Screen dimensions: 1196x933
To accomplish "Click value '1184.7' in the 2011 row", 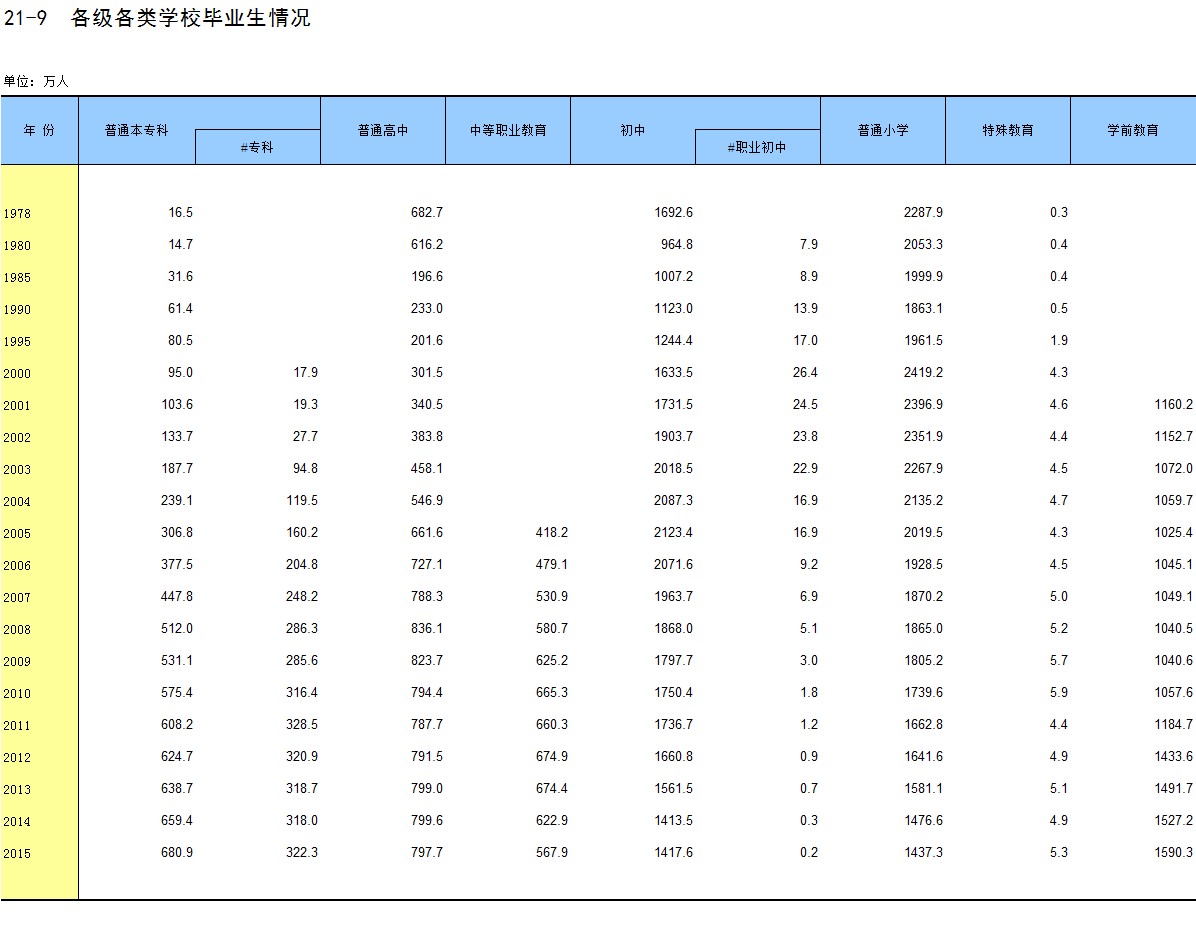I will tap(1174, 725).
